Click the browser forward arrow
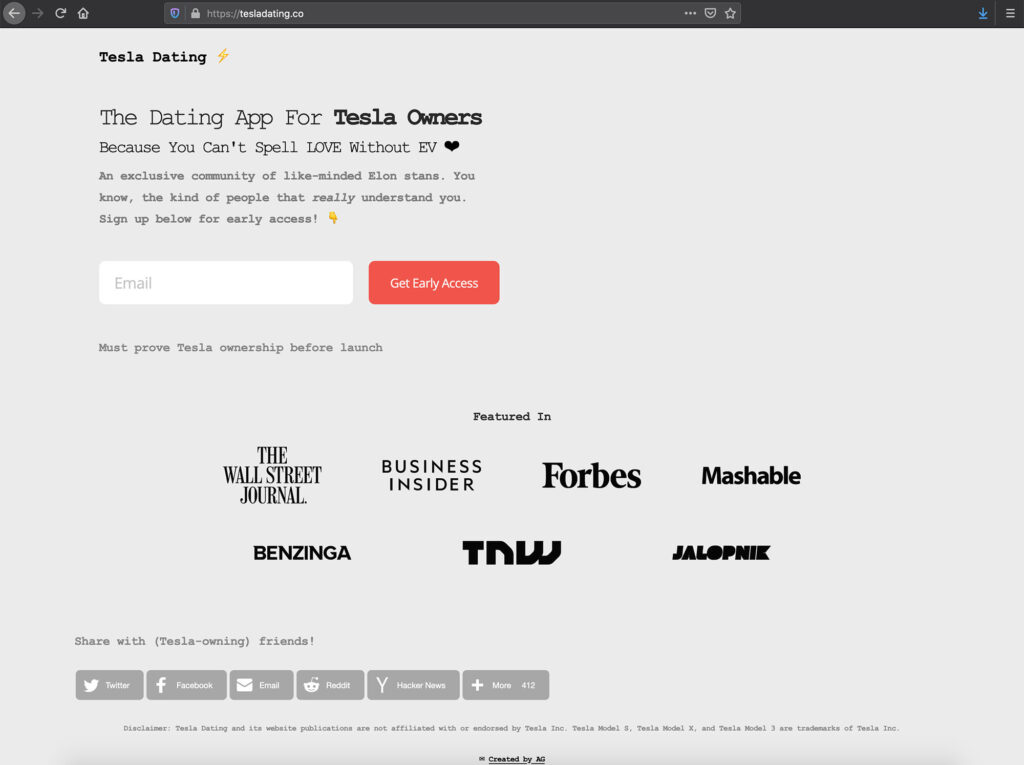Image resolution: width=1024 pixels, height=765 pixels. click(x=38, y=13)
